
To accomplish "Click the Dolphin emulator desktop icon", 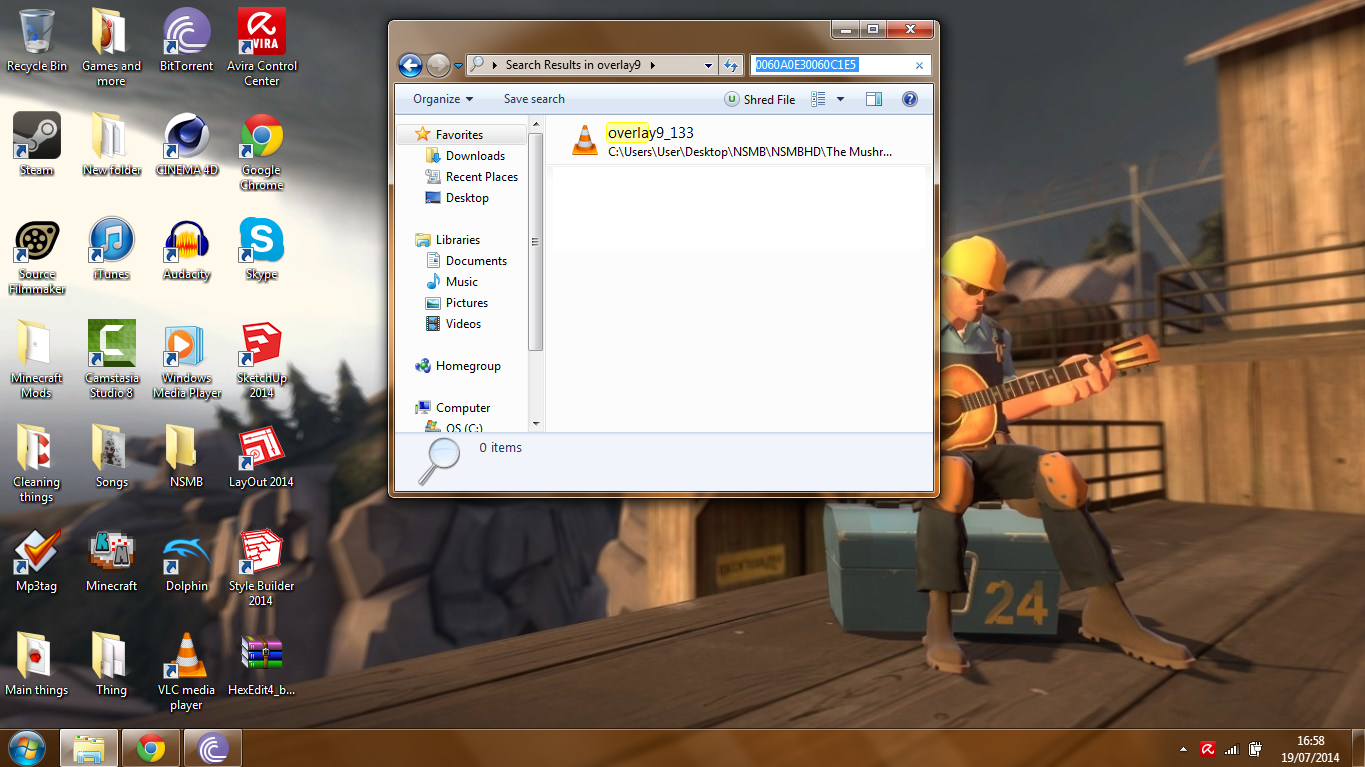I will click(186, 560).
